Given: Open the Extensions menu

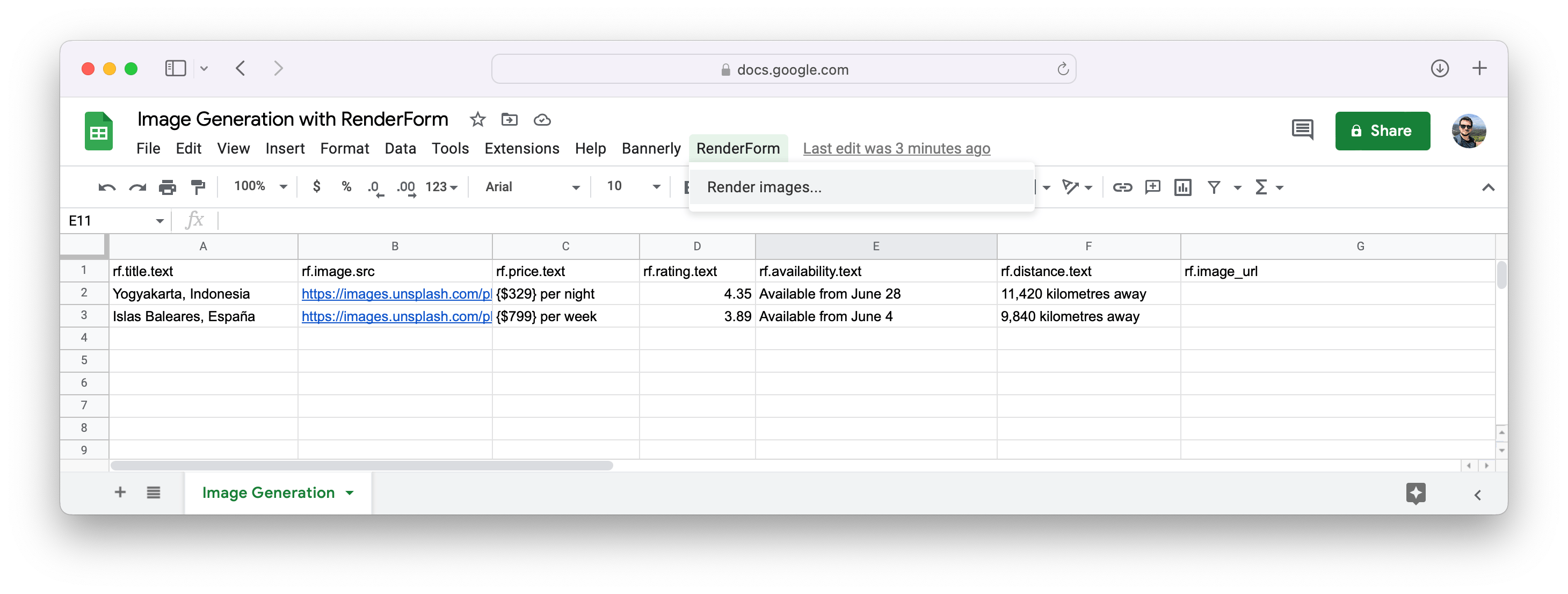Looking at the screenshot, I should tap(521, 148).
